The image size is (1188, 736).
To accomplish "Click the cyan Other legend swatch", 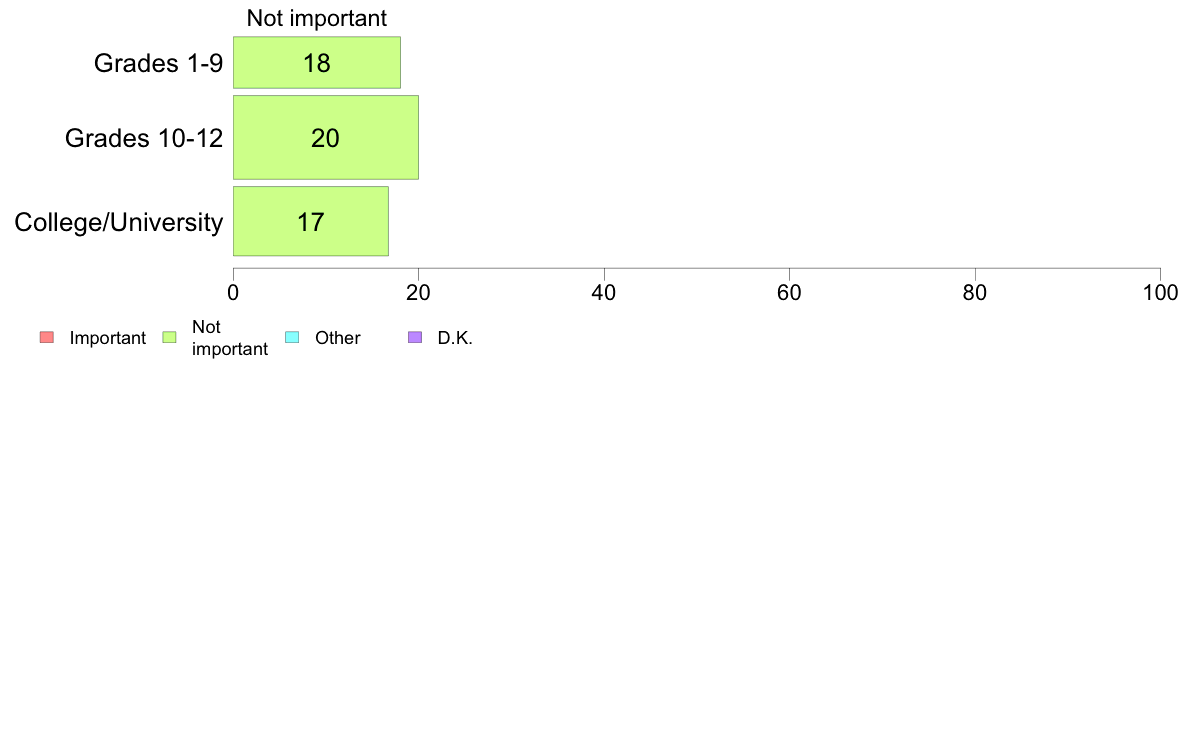I will (292, 337).
